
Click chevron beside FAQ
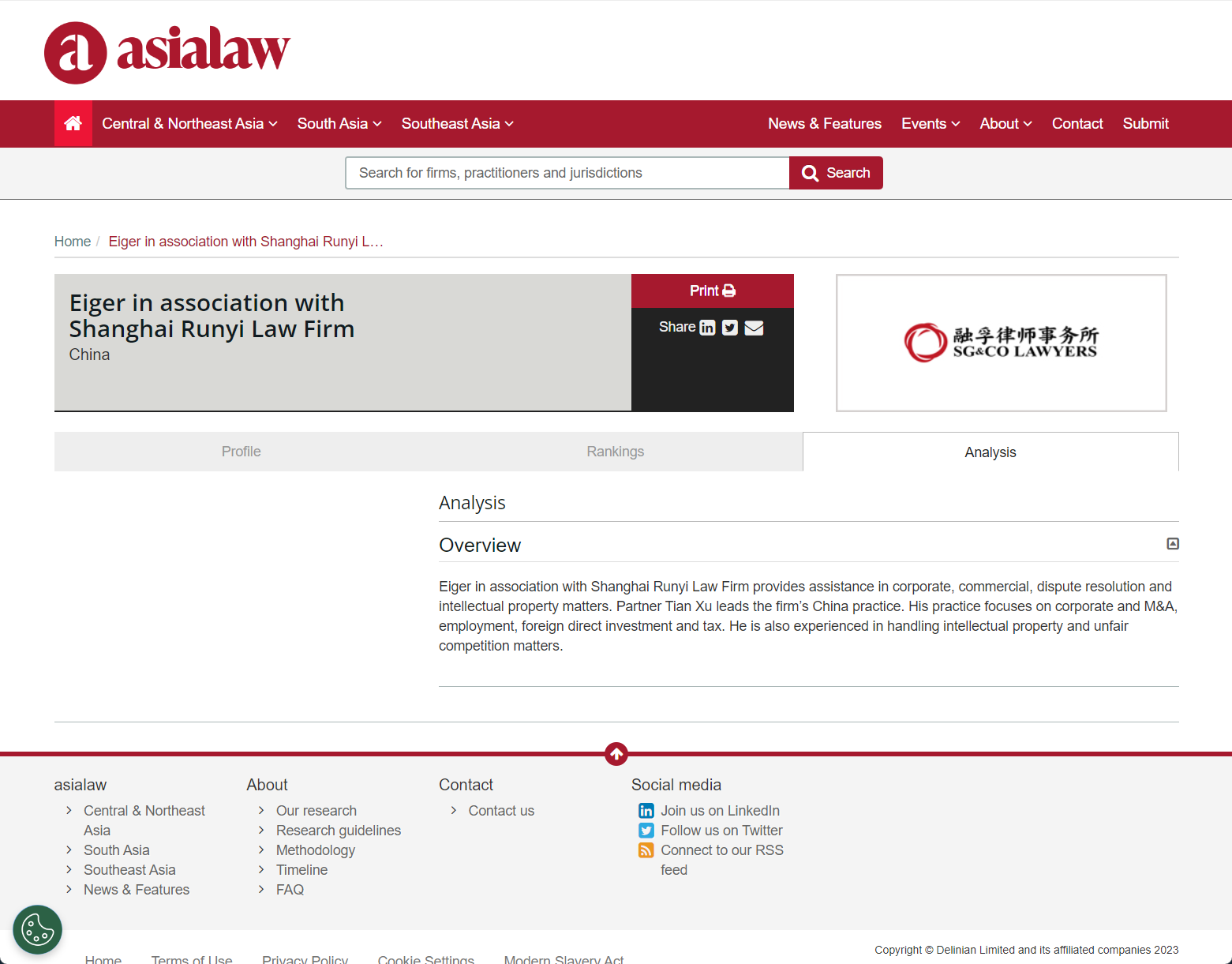tap(261, 889)
